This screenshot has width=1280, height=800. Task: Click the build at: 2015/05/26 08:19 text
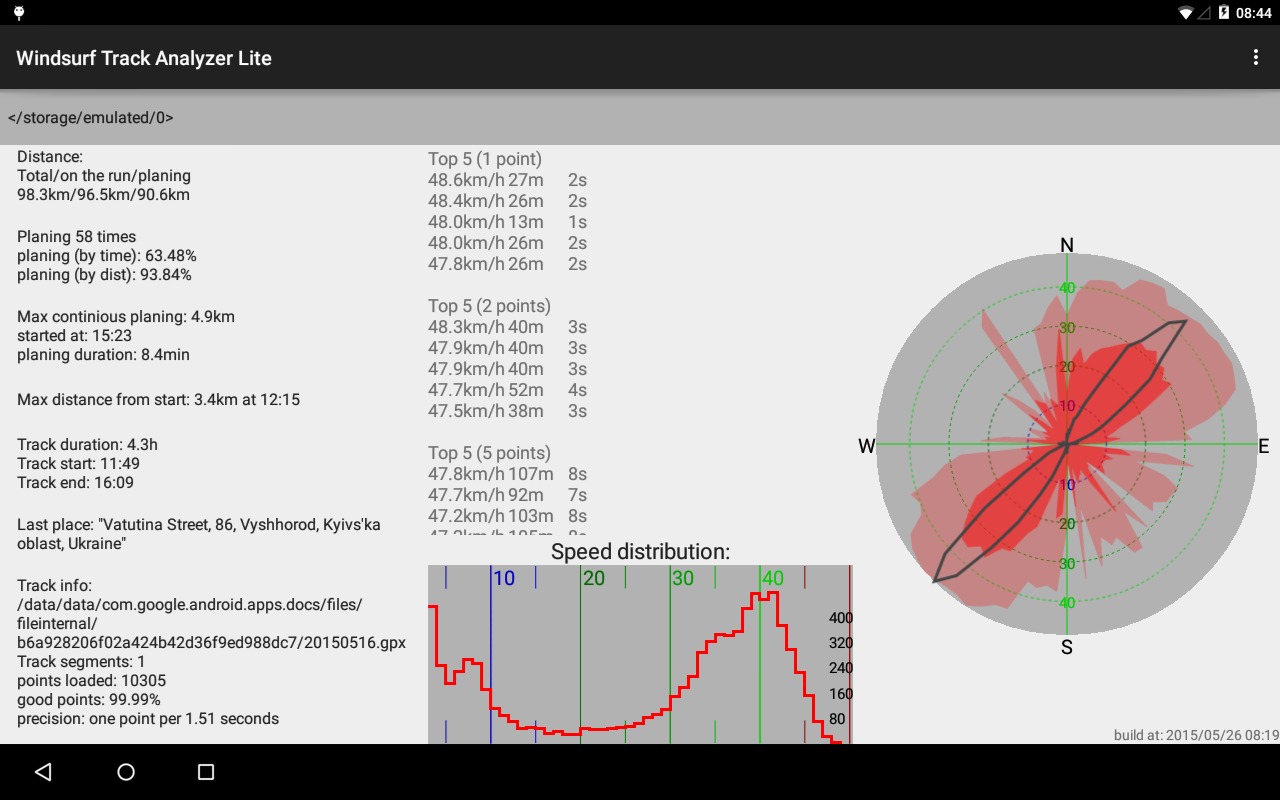[1196, 735]
